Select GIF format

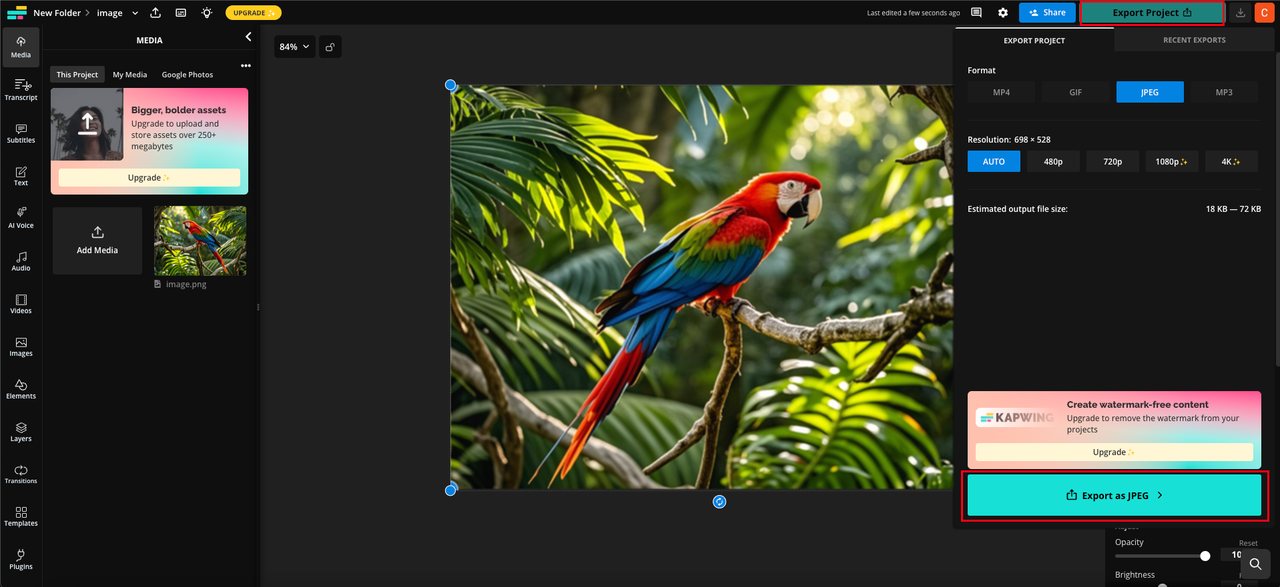(x=1076, y=92)
